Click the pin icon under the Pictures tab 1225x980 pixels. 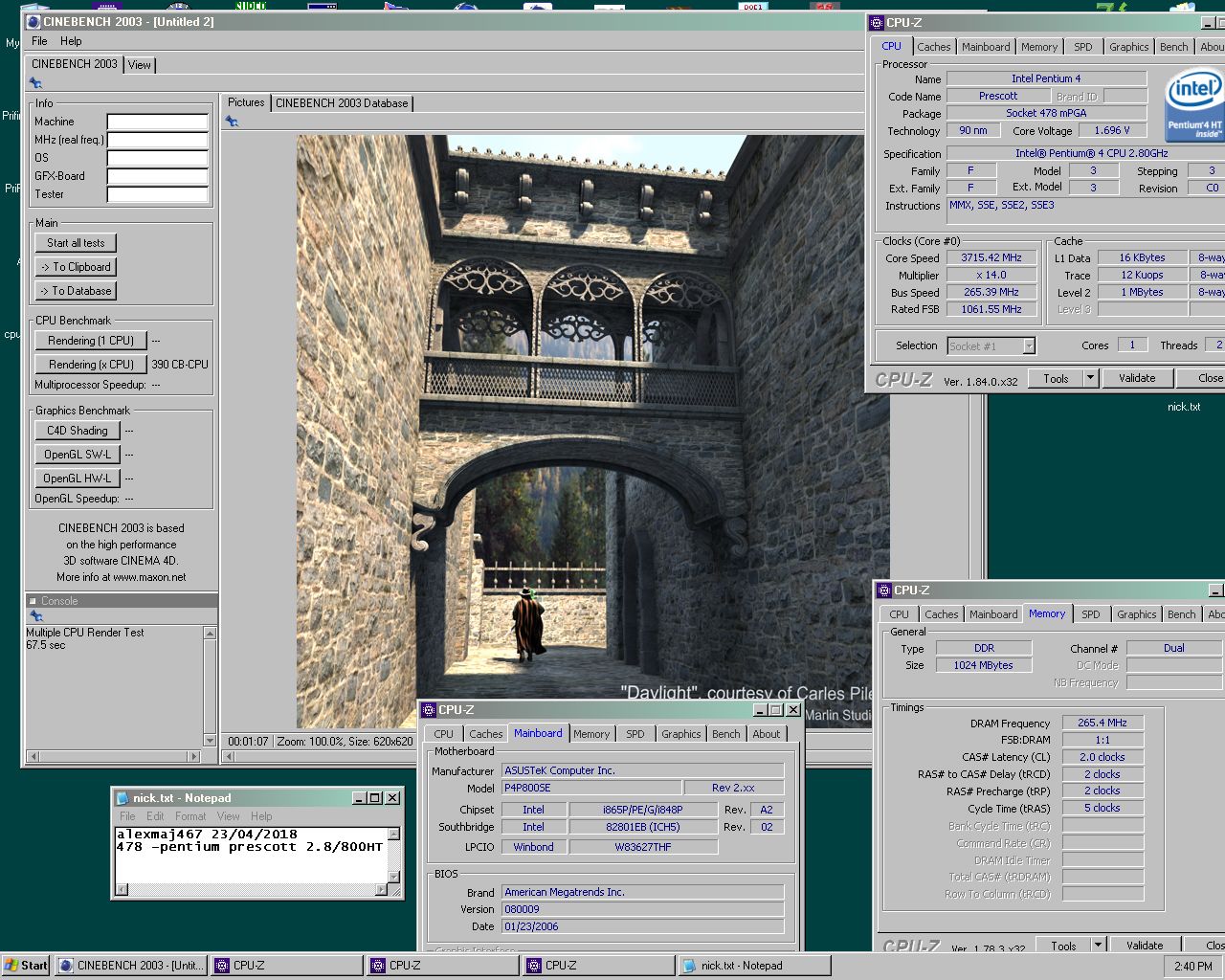coord(232,121)
